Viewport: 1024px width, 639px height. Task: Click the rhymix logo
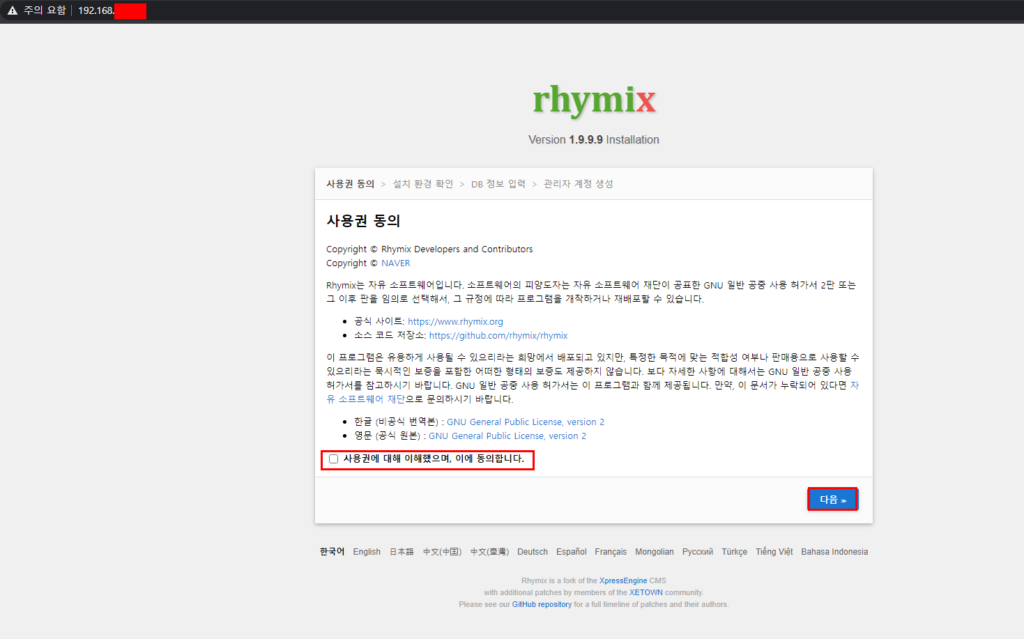(594, 101)
